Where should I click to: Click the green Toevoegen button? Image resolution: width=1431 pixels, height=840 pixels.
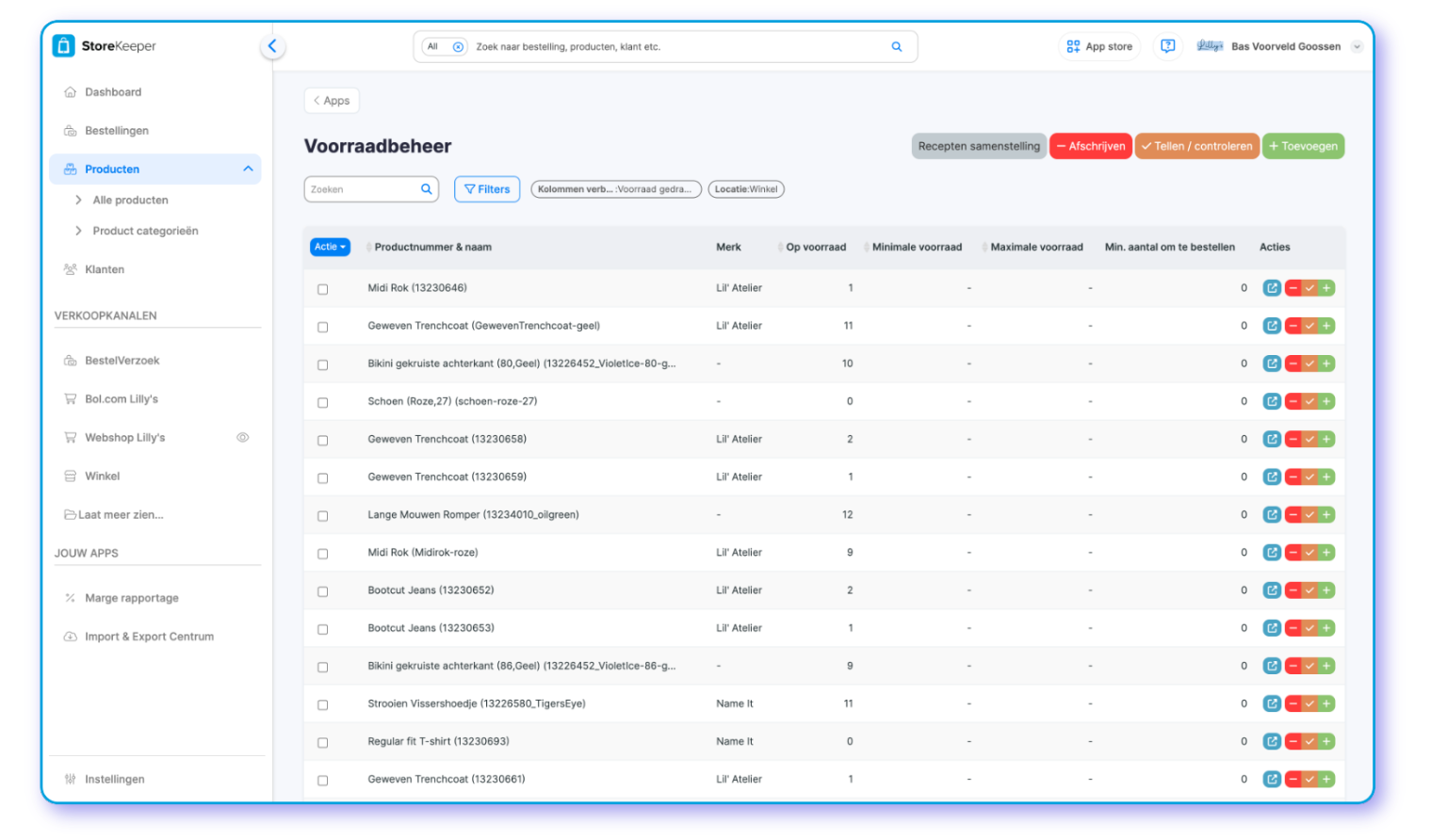coord(1304,146)
